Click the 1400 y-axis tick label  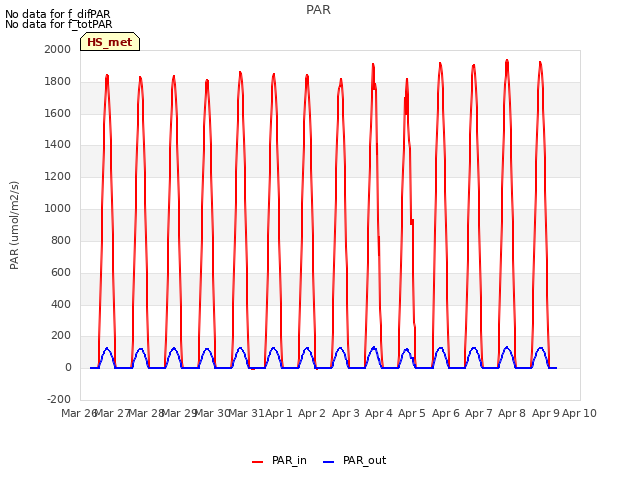(58, 144)
